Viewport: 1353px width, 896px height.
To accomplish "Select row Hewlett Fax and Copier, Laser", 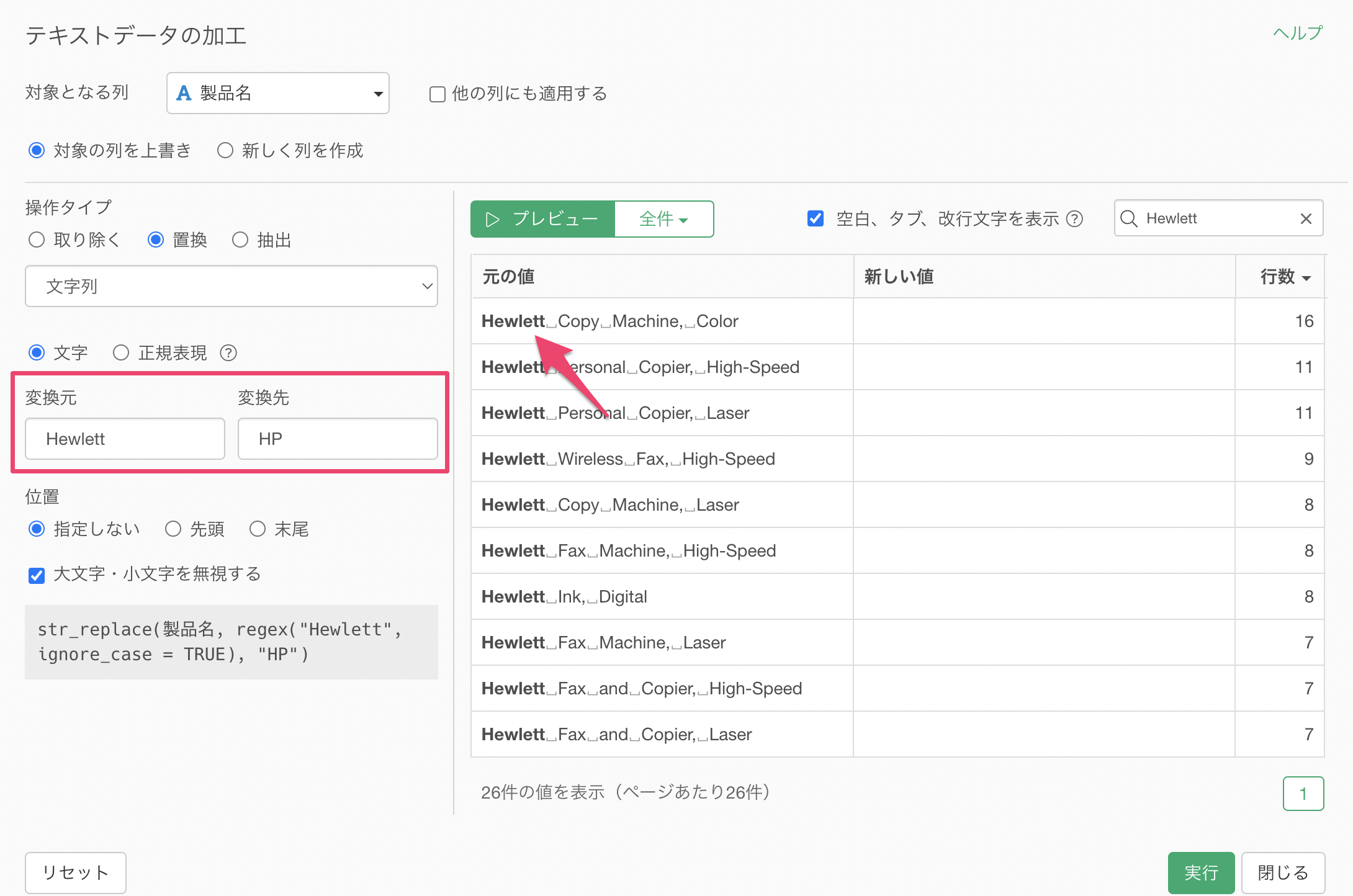I will coord(897,735).
